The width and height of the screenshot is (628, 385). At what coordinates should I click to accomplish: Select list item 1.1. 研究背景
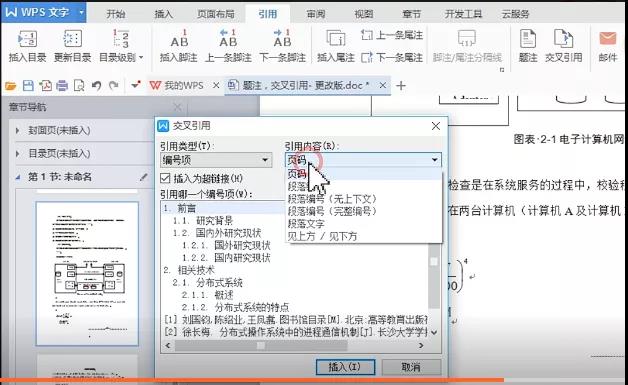point(203,220)
